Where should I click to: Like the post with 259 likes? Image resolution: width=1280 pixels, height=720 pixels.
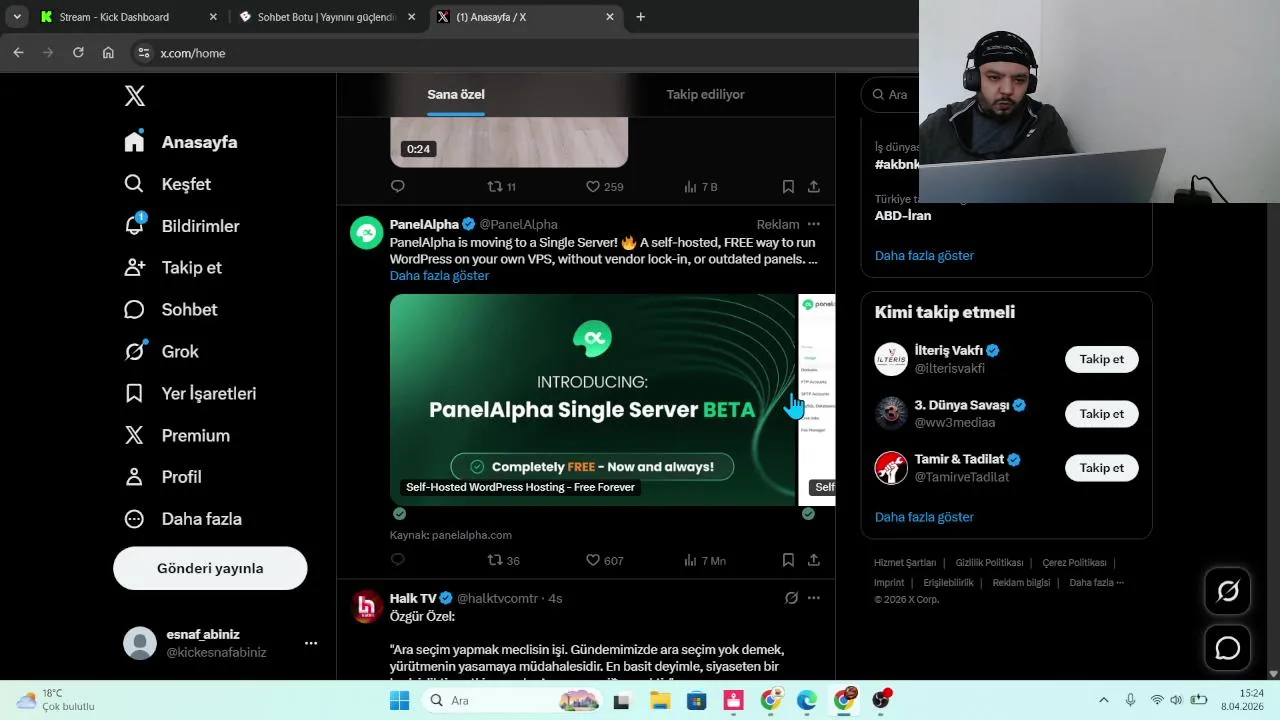[604, 186]
